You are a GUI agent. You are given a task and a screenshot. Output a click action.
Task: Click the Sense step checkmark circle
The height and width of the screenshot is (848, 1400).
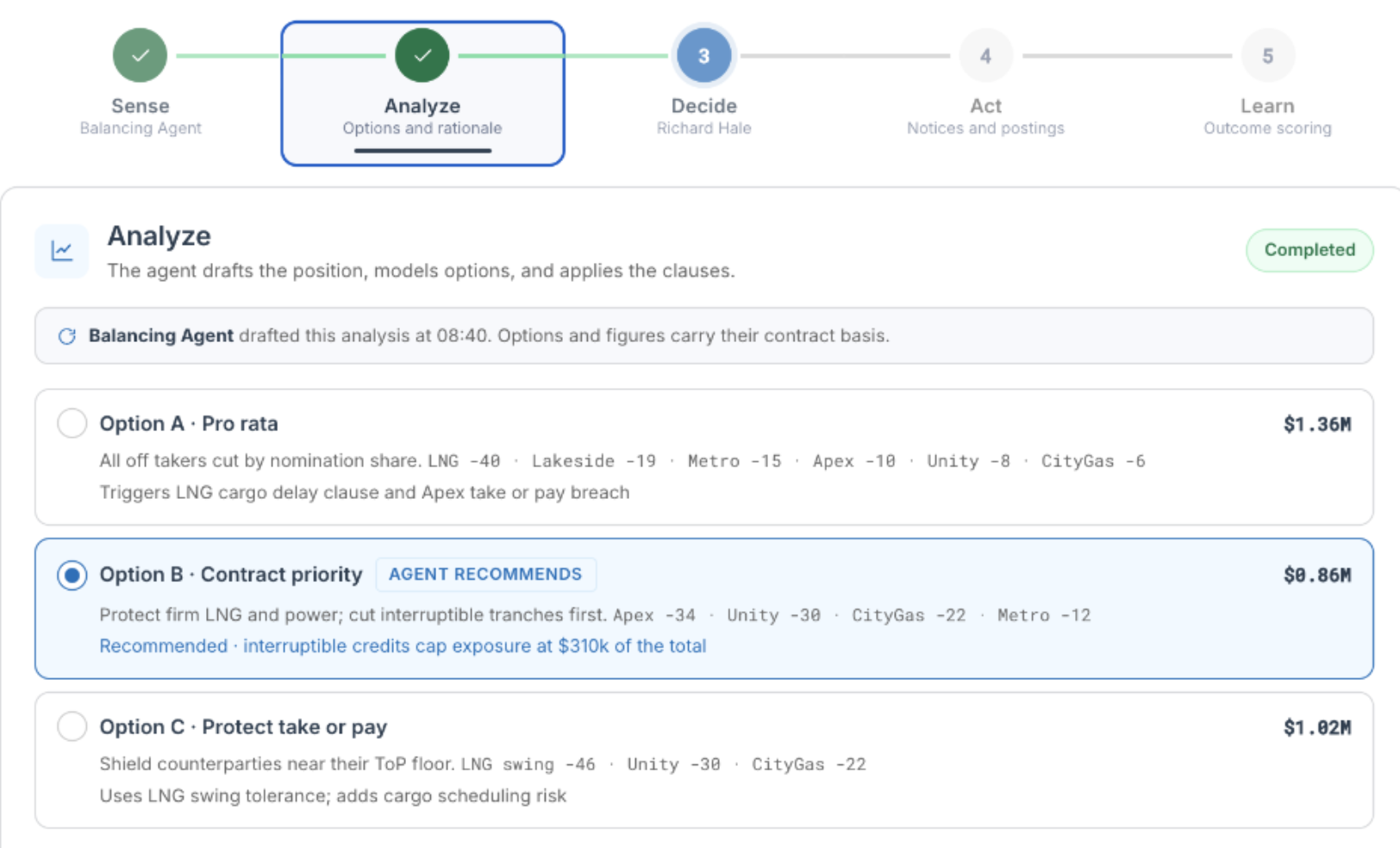click(140, 55)
